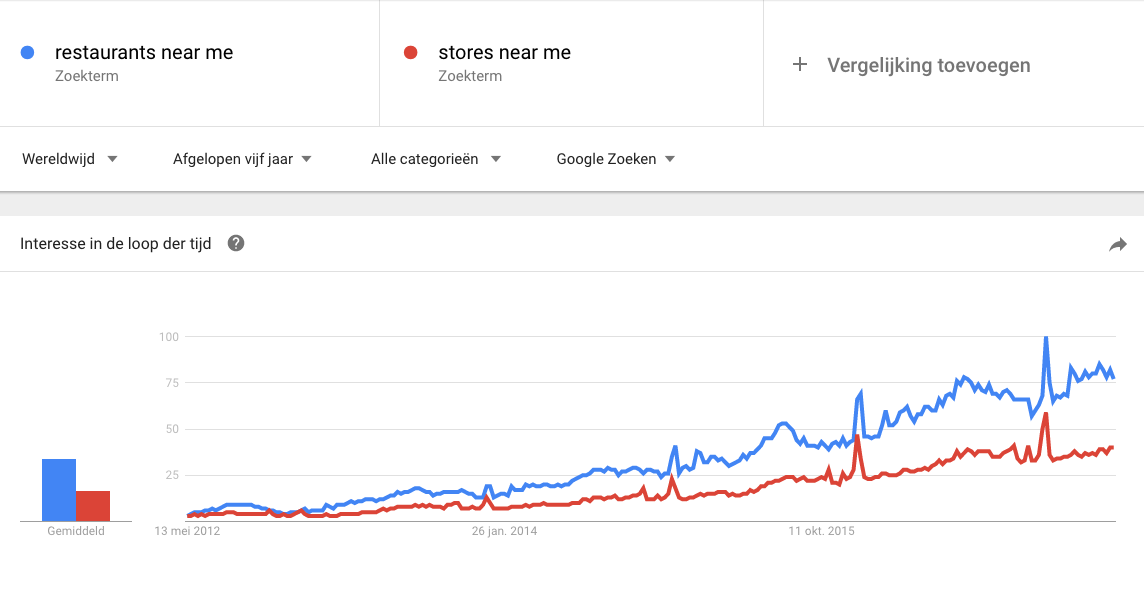Open the Alle categorieën dropdown
Image resolution: width=1144 pixels, height=604 pixels.
click(435, 159)
